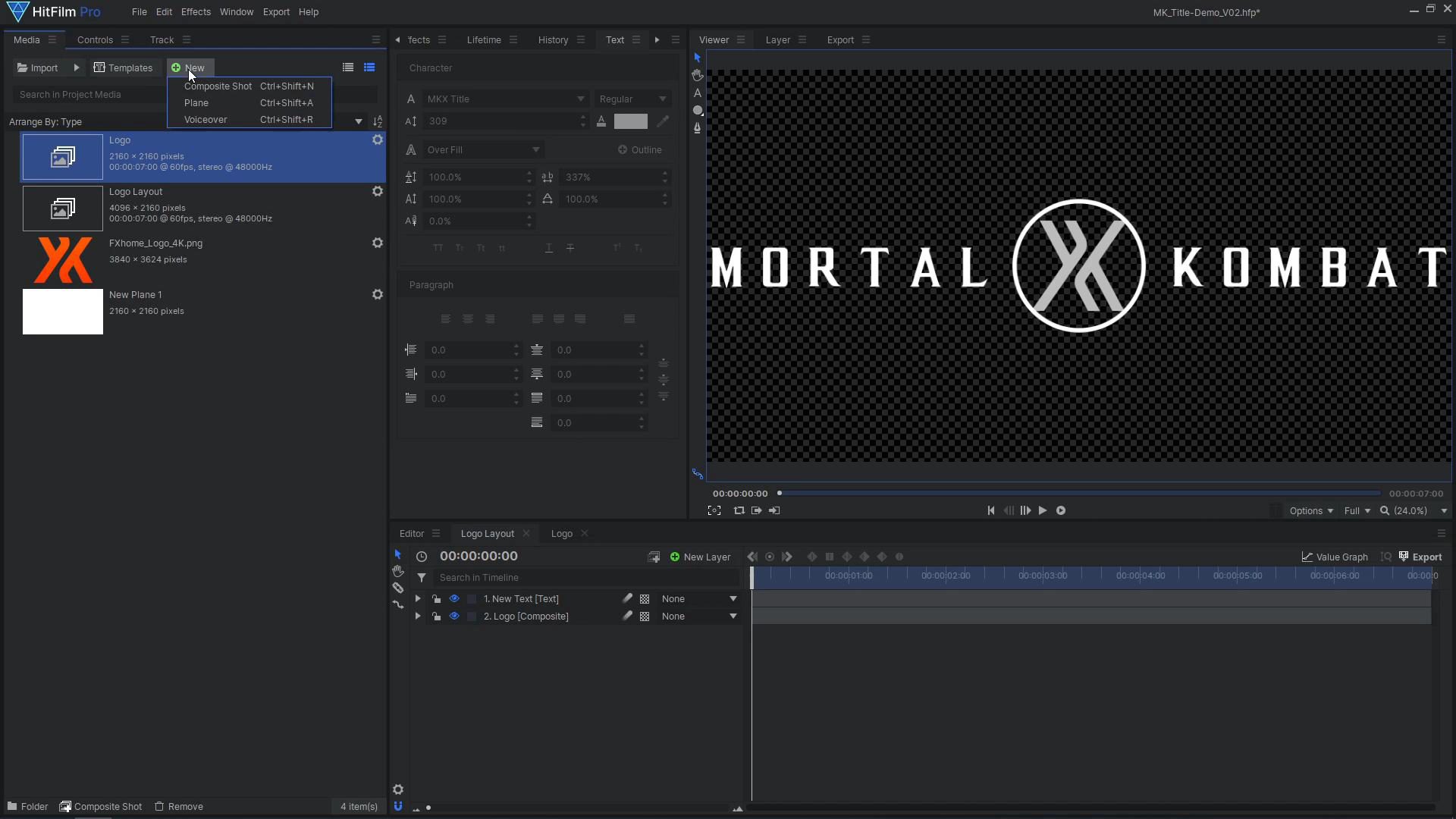Click New Layer in timeline
The width and height of the screenshot is (1456, 819).
tap(700, 557)
